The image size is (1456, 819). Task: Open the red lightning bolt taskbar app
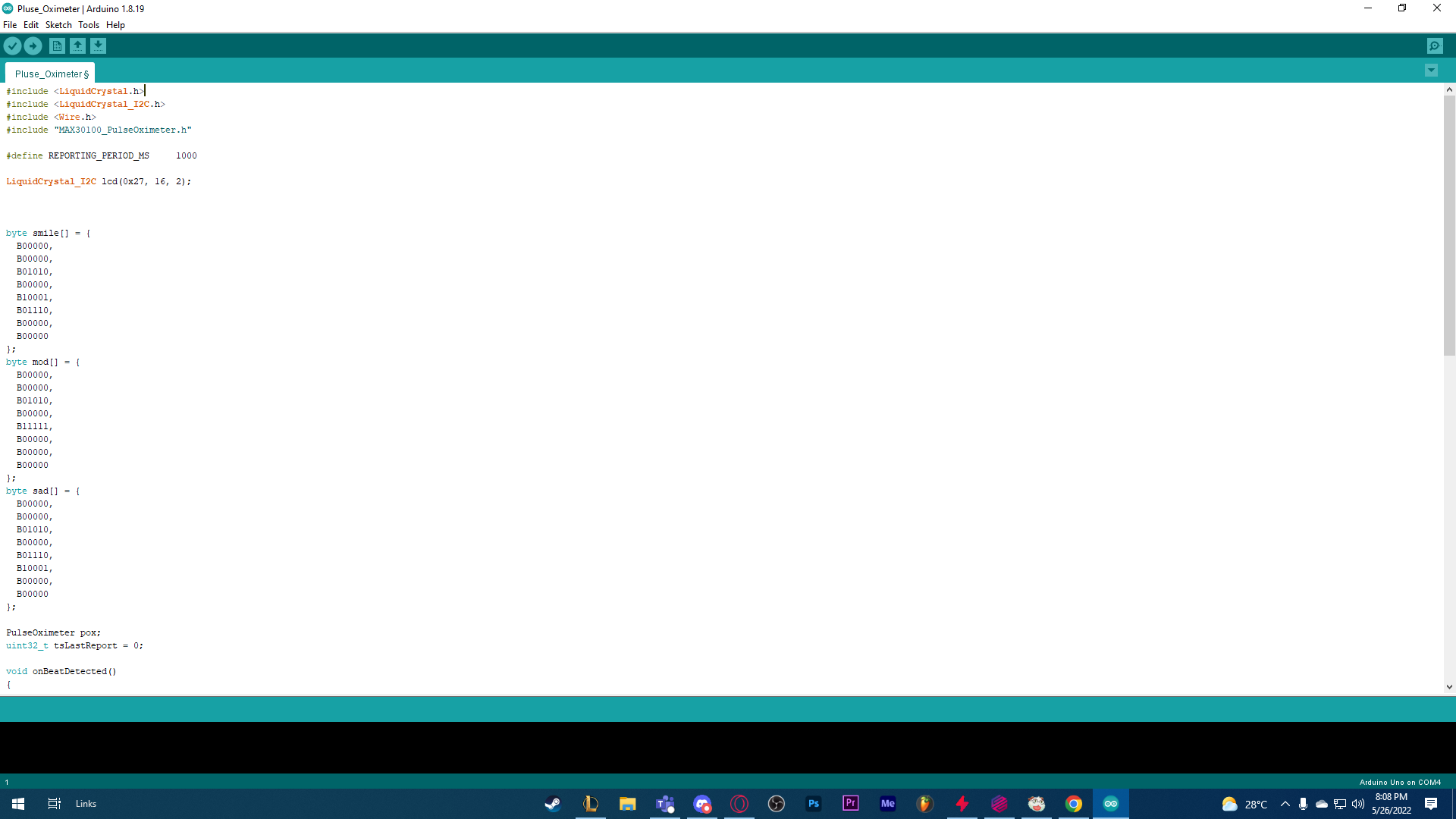click(x=962, y=804)
